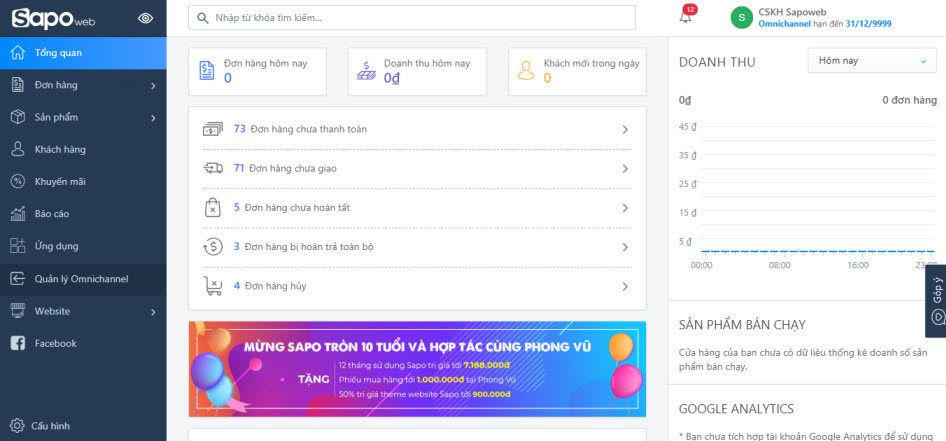
Task: Open the Tổng quan menu item
Action: (x=83, y=53)
